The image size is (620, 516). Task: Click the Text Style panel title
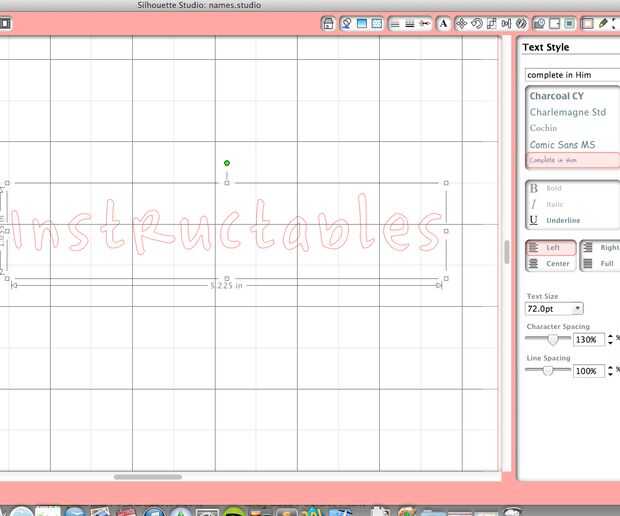546,47
